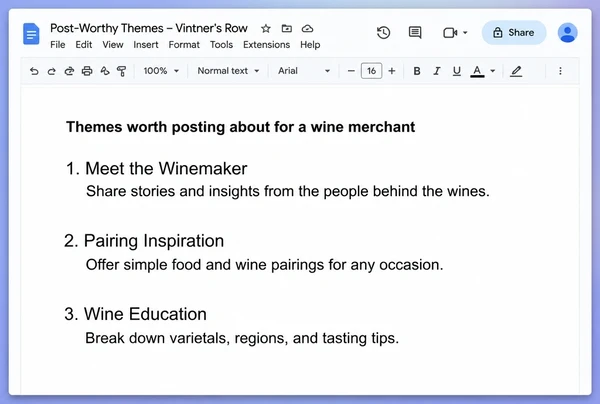Expand the text color dropdown arrow

point(493,71)
